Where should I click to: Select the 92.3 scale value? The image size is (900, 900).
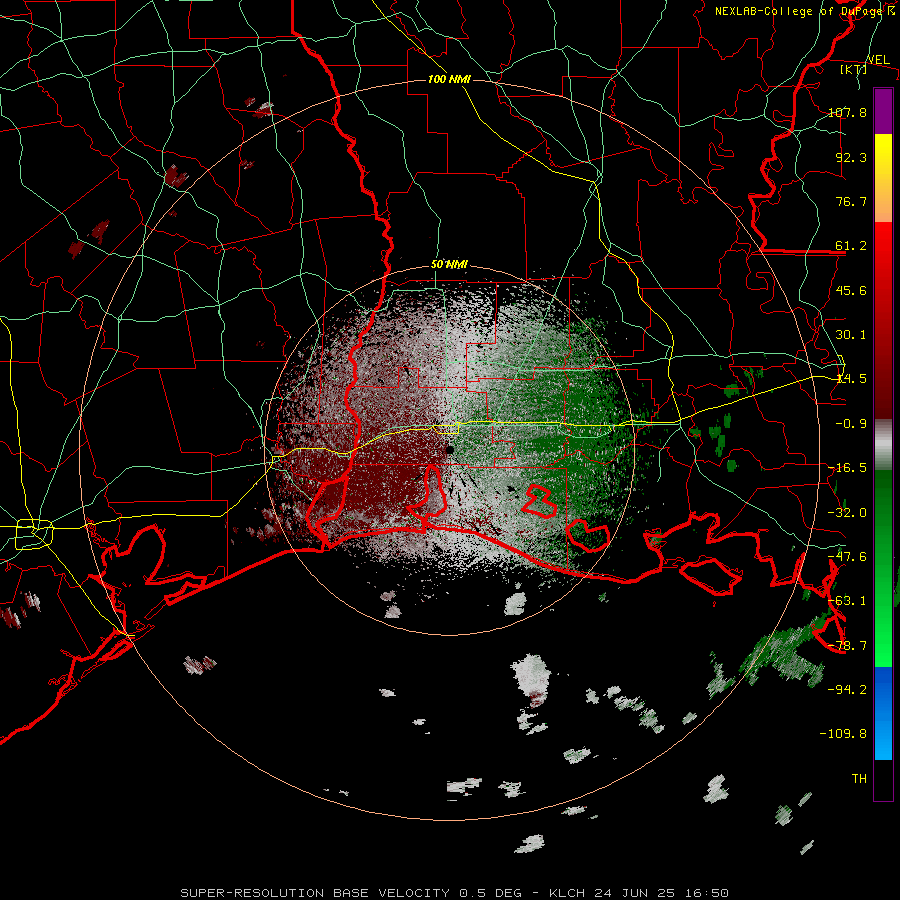[851, 157]
